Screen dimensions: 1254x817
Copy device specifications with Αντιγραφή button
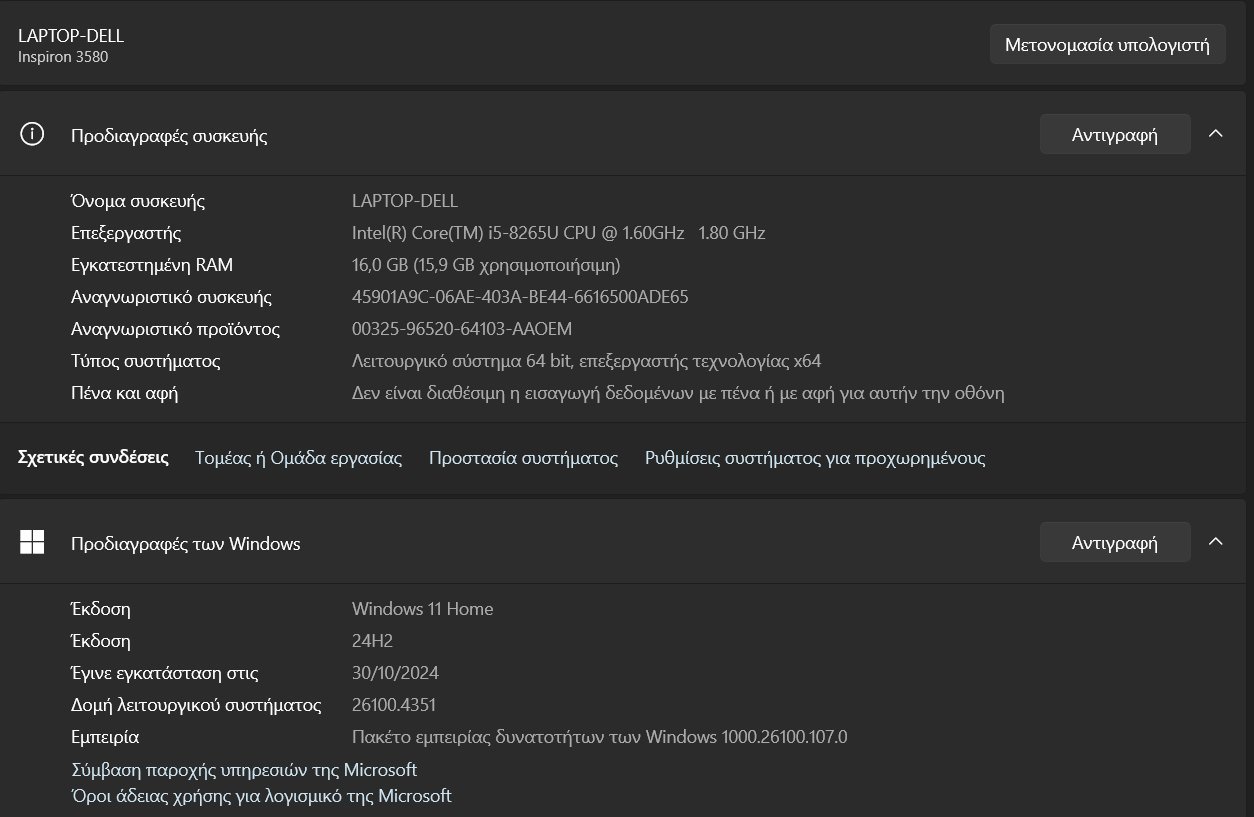point(1115,134)
